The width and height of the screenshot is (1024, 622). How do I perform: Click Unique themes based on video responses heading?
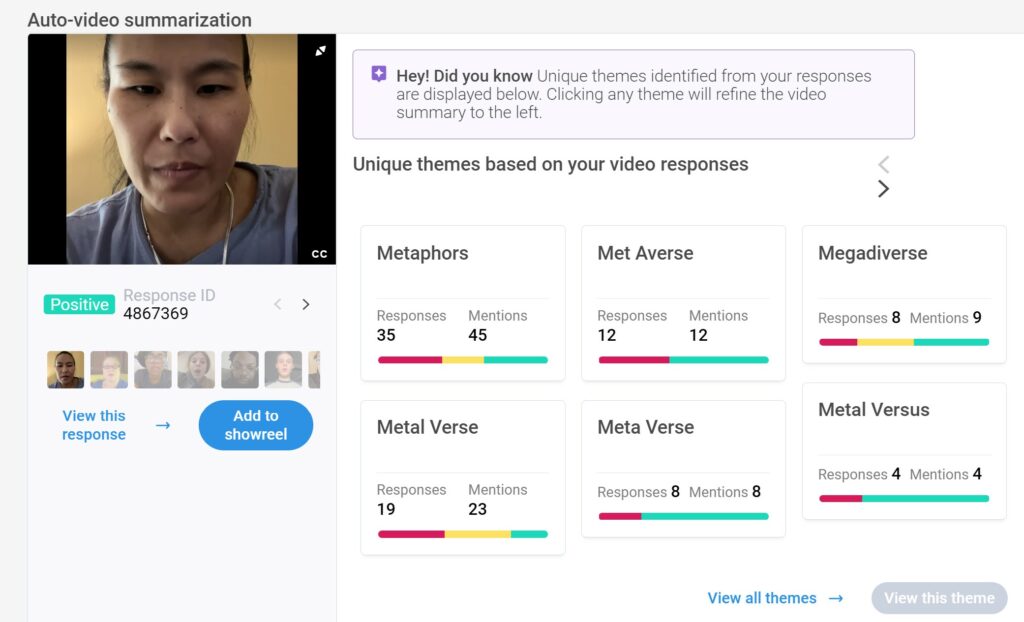click(x=551, y=164)
